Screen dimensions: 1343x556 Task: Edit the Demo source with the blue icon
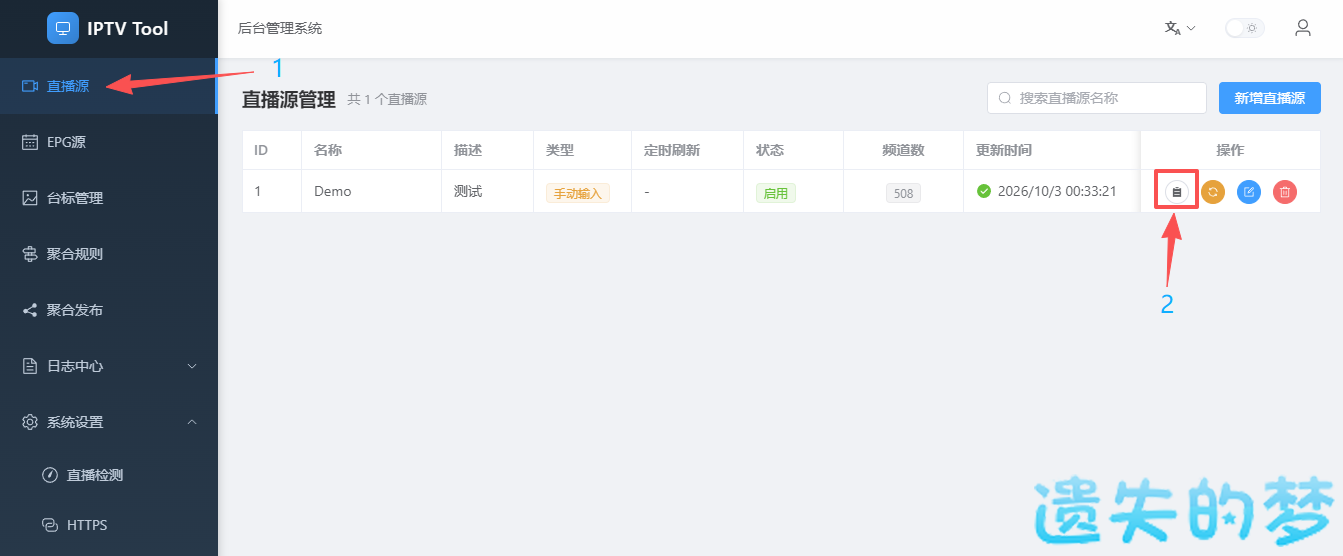(x=1249, y=191)
